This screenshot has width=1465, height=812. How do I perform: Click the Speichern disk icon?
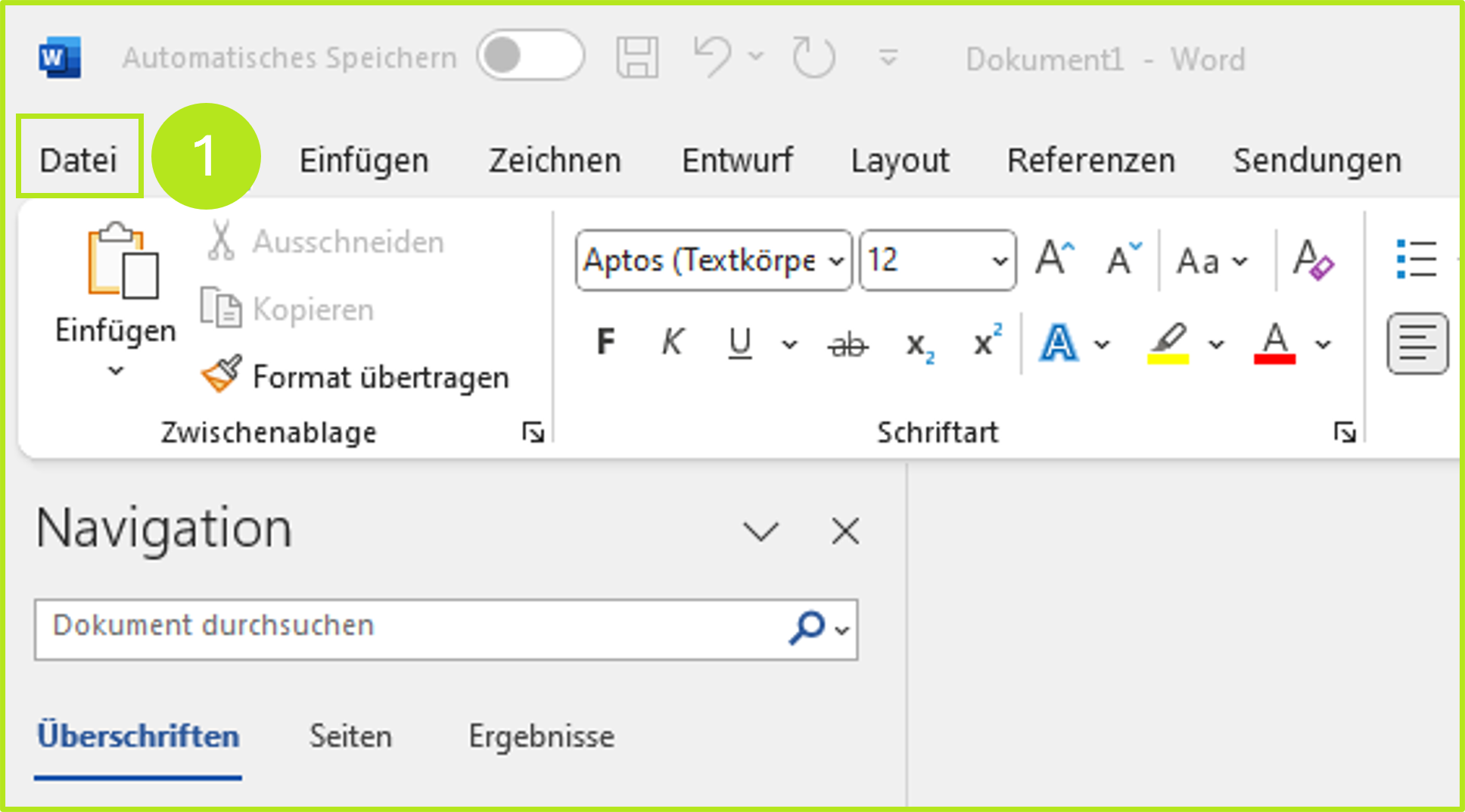[x=636, y=55]
